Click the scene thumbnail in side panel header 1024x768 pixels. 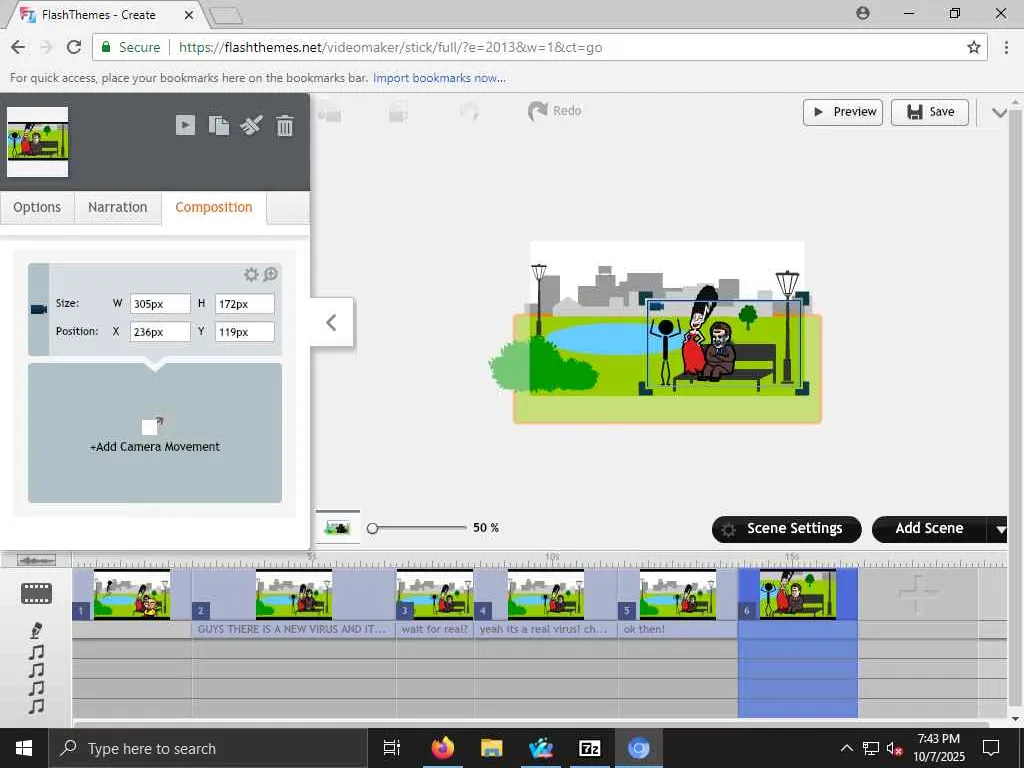[x=37, y=142]
